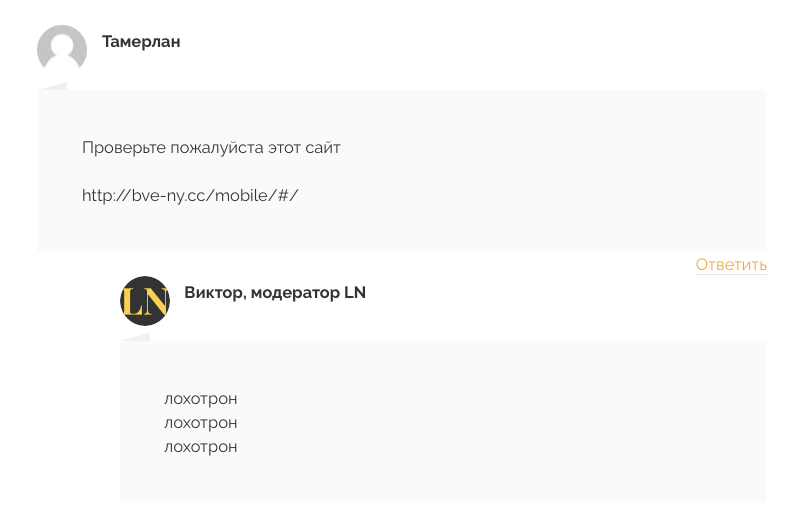Select the Тамерлан author name
Screen dimensions: 798x523
(x=141, y=41)
